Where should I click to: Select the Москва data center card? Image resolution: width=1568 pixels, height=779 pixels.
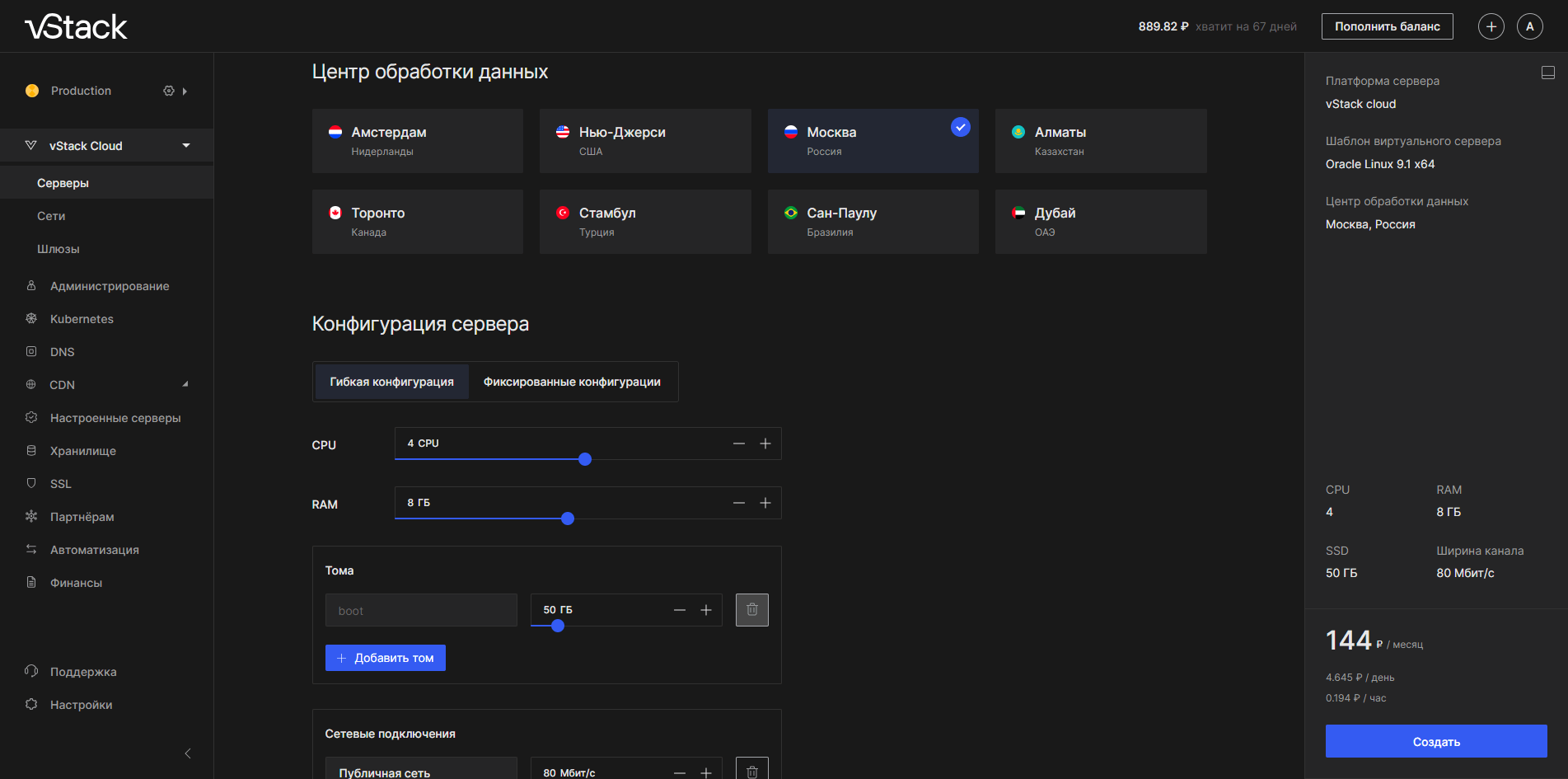pyautogui.click(x=873, y=141)
